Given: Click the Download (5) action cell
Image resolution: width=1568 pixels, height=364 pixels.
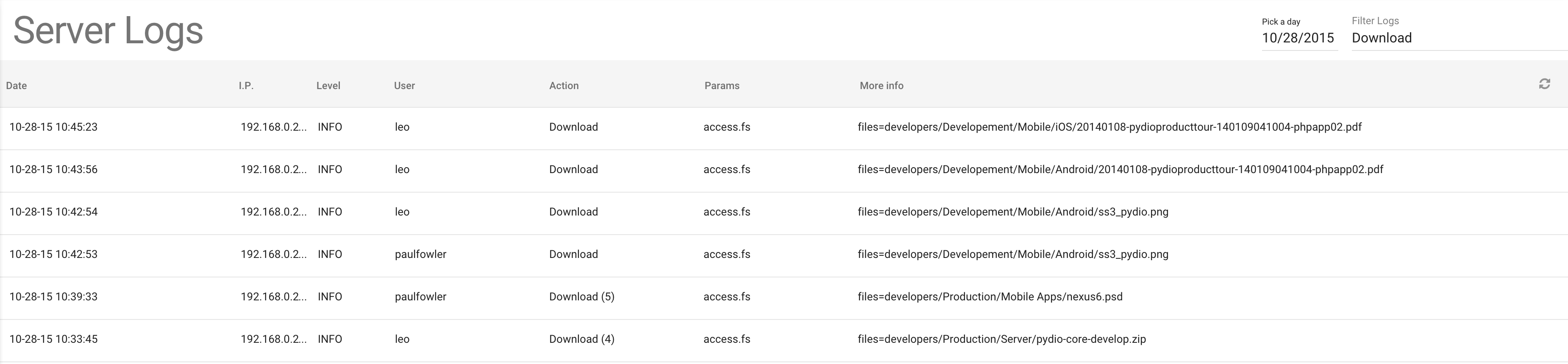Looking at the screenshot, I should point(582,296).
